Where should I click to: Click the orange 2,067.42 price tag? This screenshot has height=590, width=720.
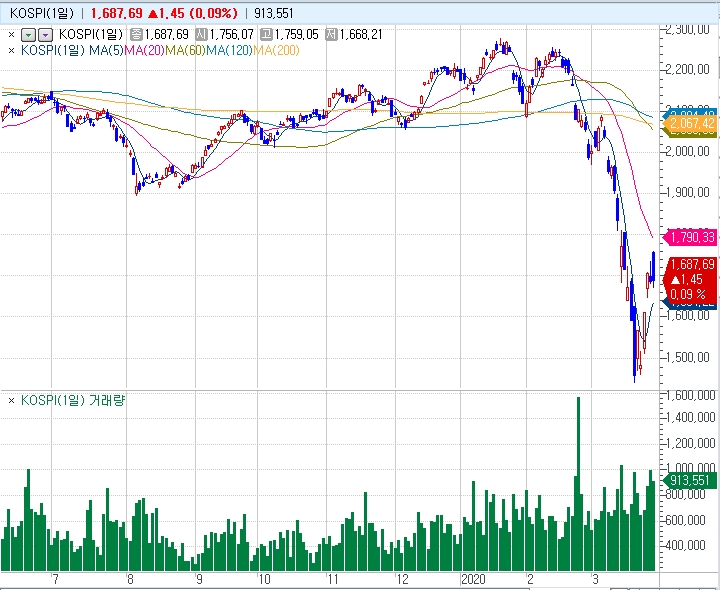(x=690, y=122)
